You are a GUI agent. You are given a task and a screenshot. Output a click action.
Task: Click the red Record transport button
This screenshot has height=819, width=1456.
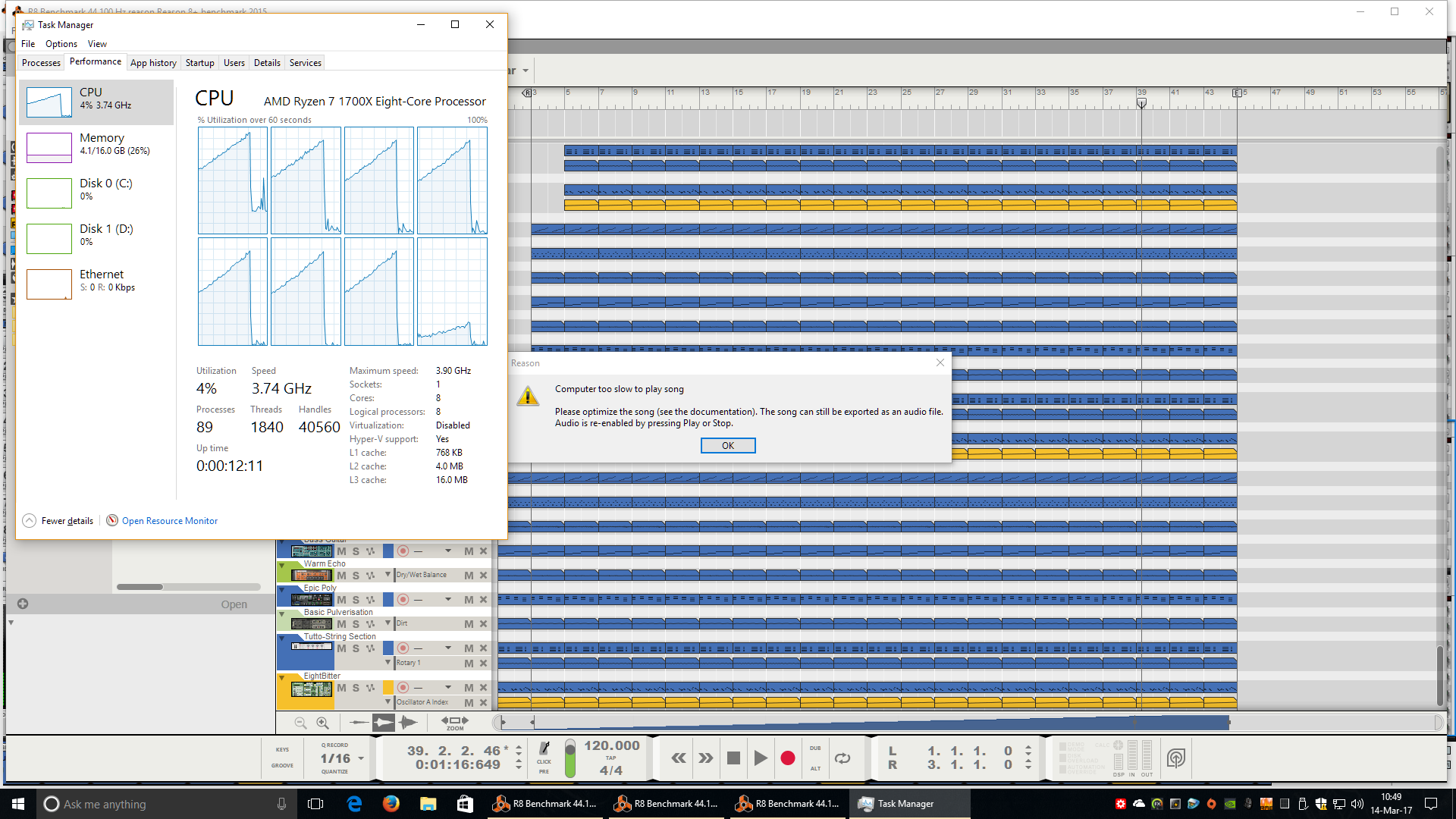788,758
